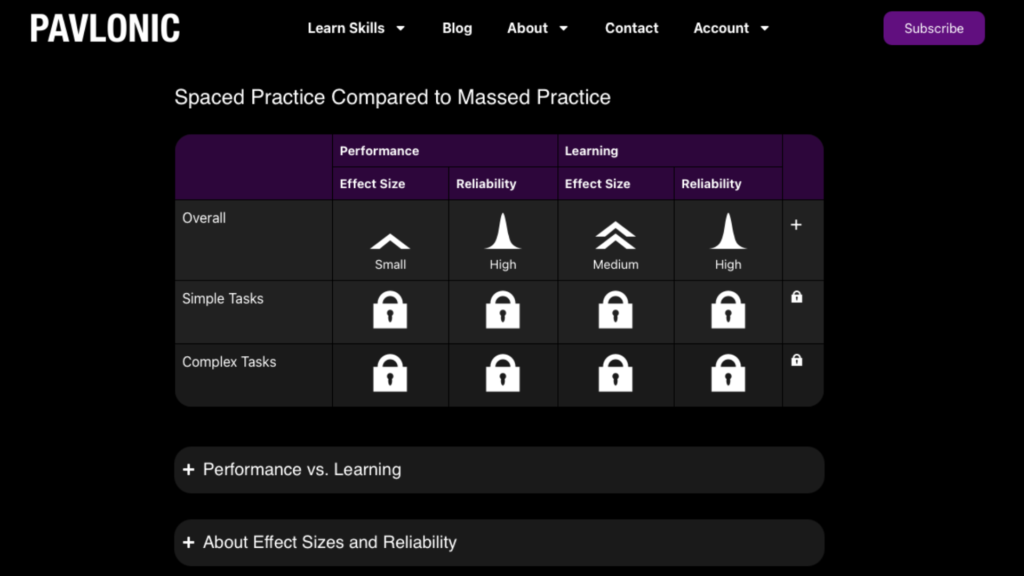This screenshot has height=576, width=1024.
Task: Open the Account dropdown menu
Action: point(731,28)
